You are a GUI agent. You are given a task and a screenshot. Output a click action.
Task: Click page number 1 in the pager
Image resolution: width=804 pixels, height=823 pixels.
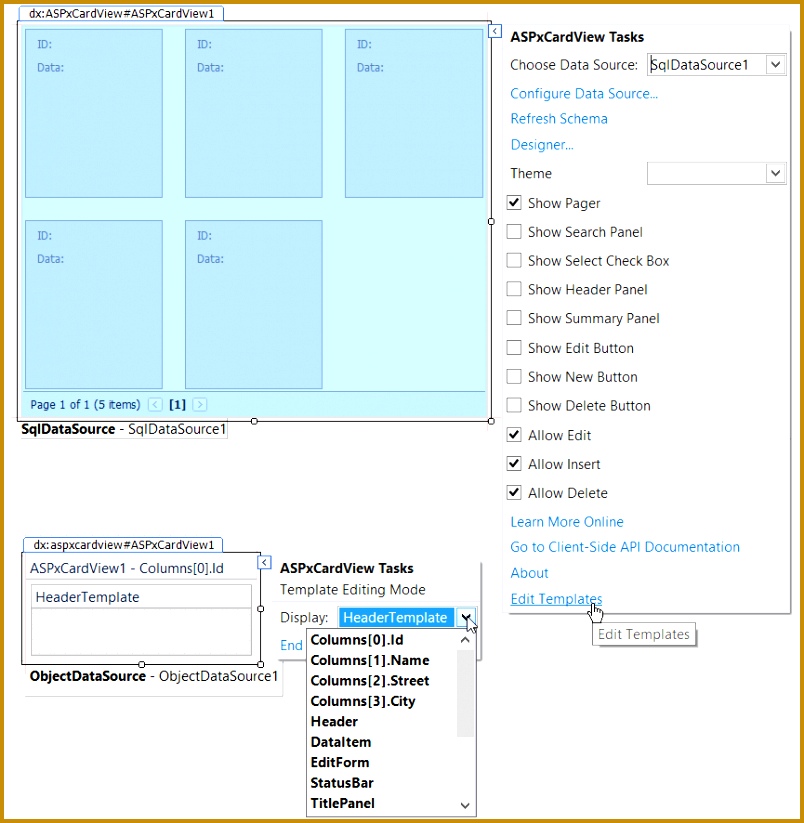177,404
